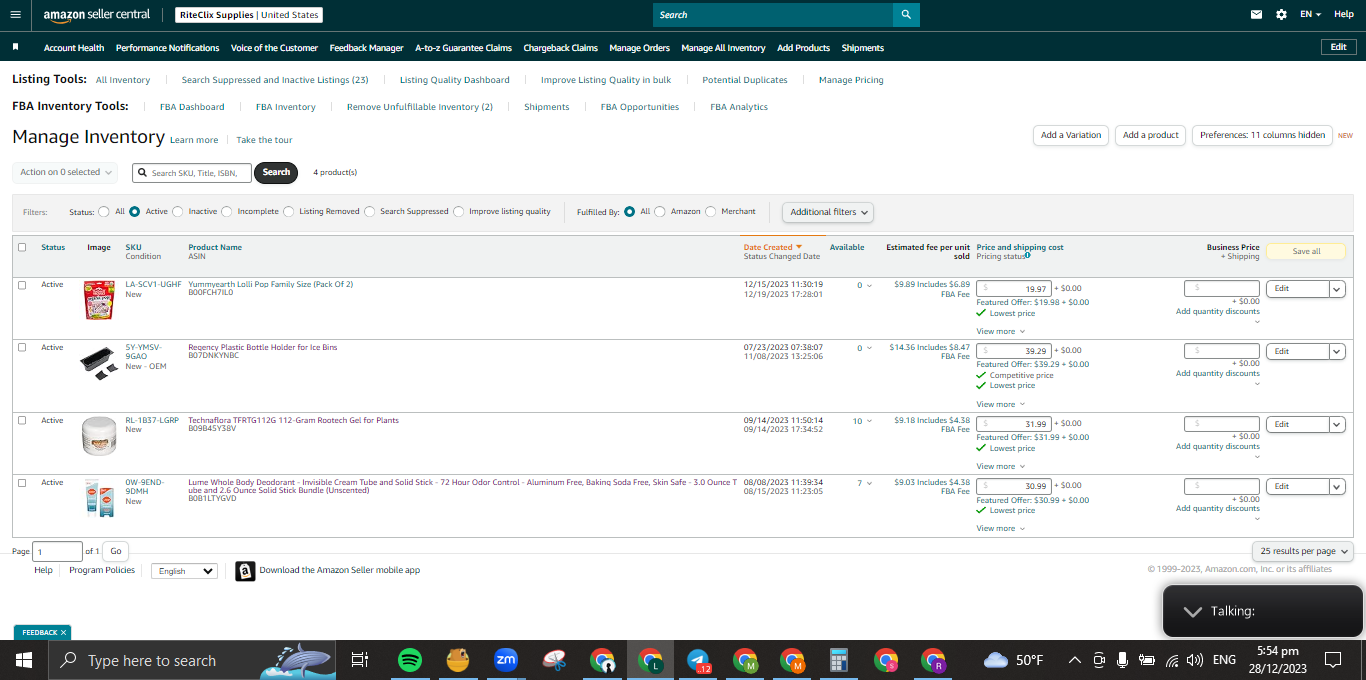Screen dimensions: 1366x680
Task: Open Calculator from the taskbar
Action: click(x=839, y=660)
